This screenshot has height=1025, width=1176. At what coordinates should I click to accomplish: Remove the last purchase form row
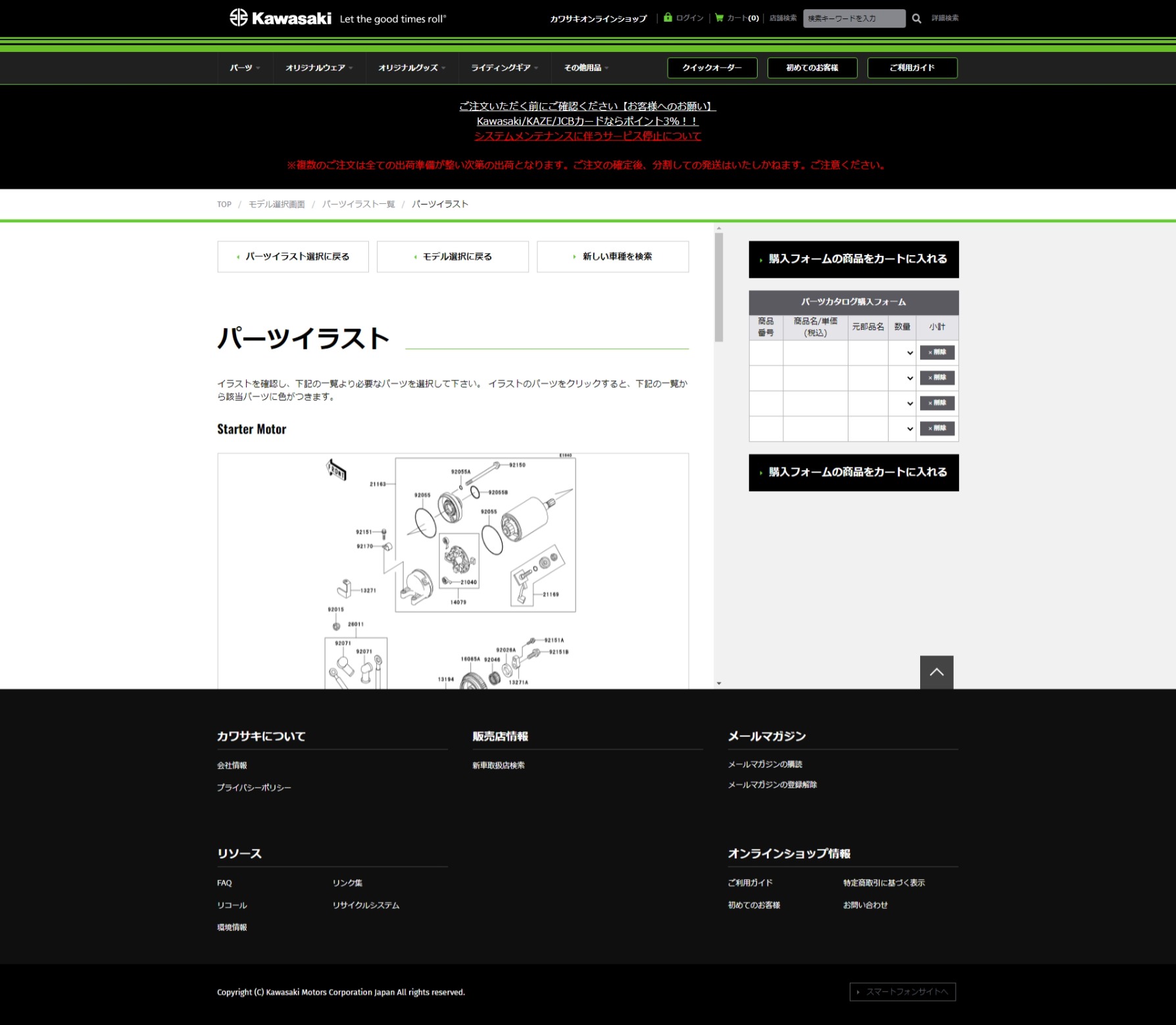[x=937, y=429]
